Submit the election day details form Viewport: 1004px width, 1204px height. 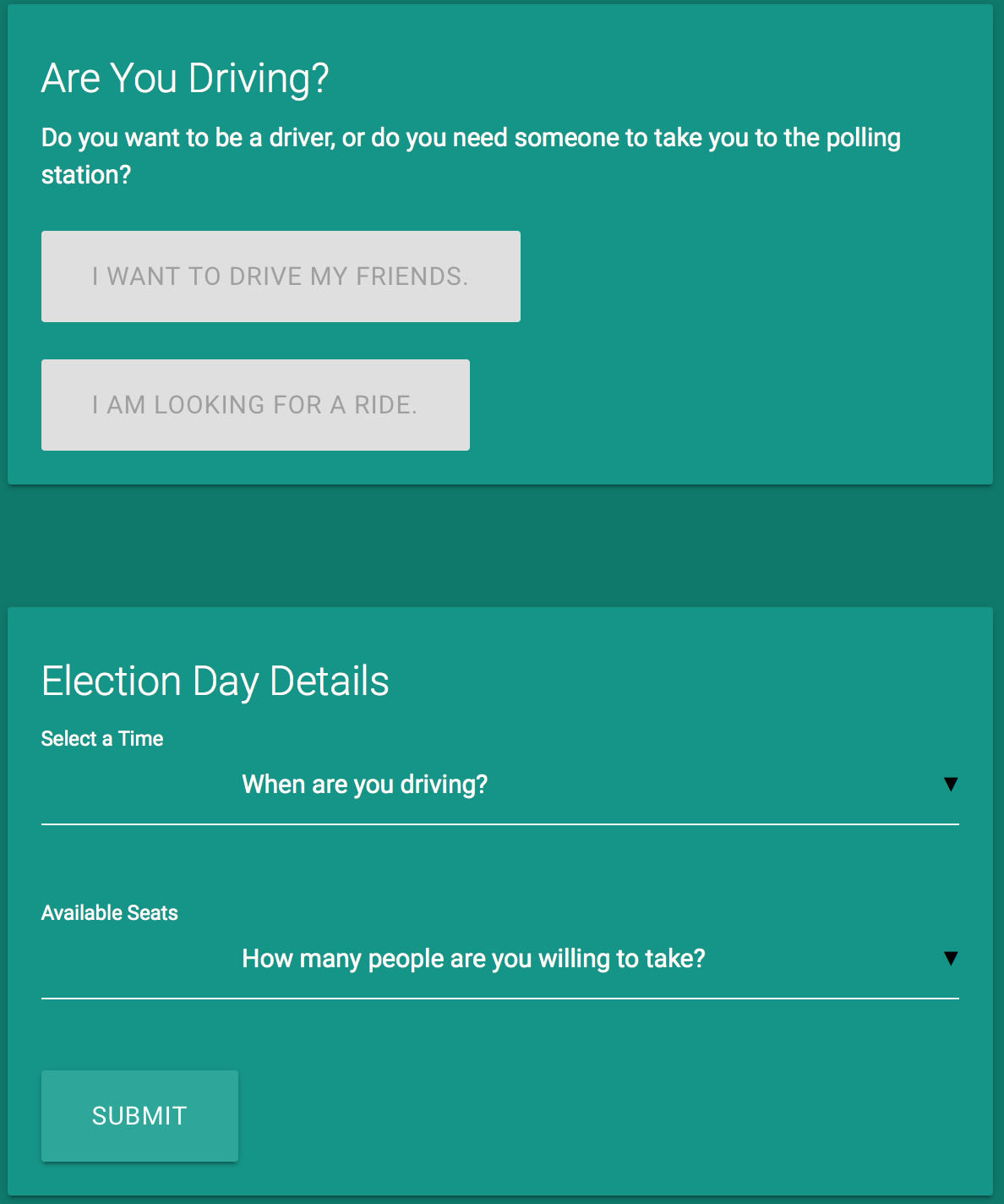pyautogui.click(x=139, y=1116)
